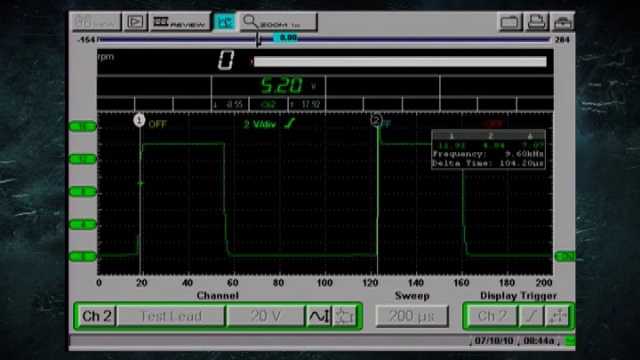This screenshot has width=640, height=360.
Task: Toggle the trigger rising slope button
Action: [531, 316]
